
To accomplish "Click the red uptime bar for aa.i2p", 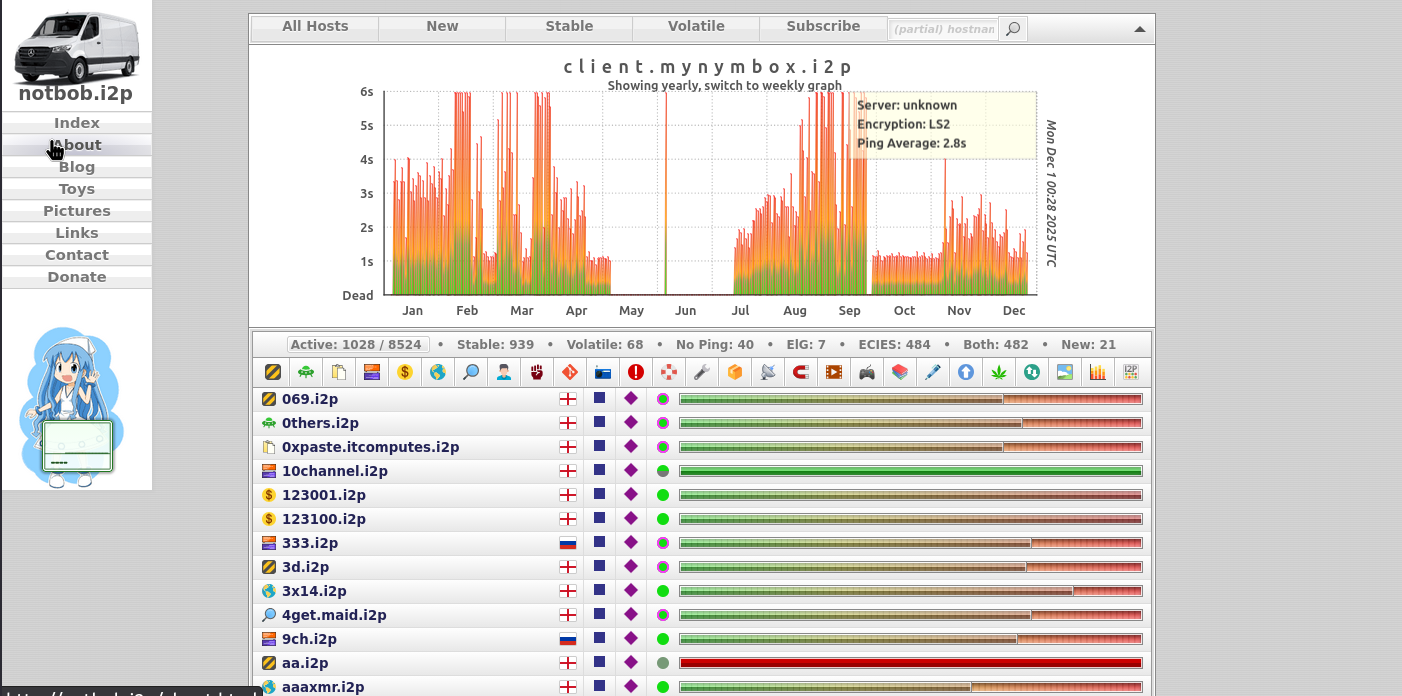I will click(x=910, y=663).
